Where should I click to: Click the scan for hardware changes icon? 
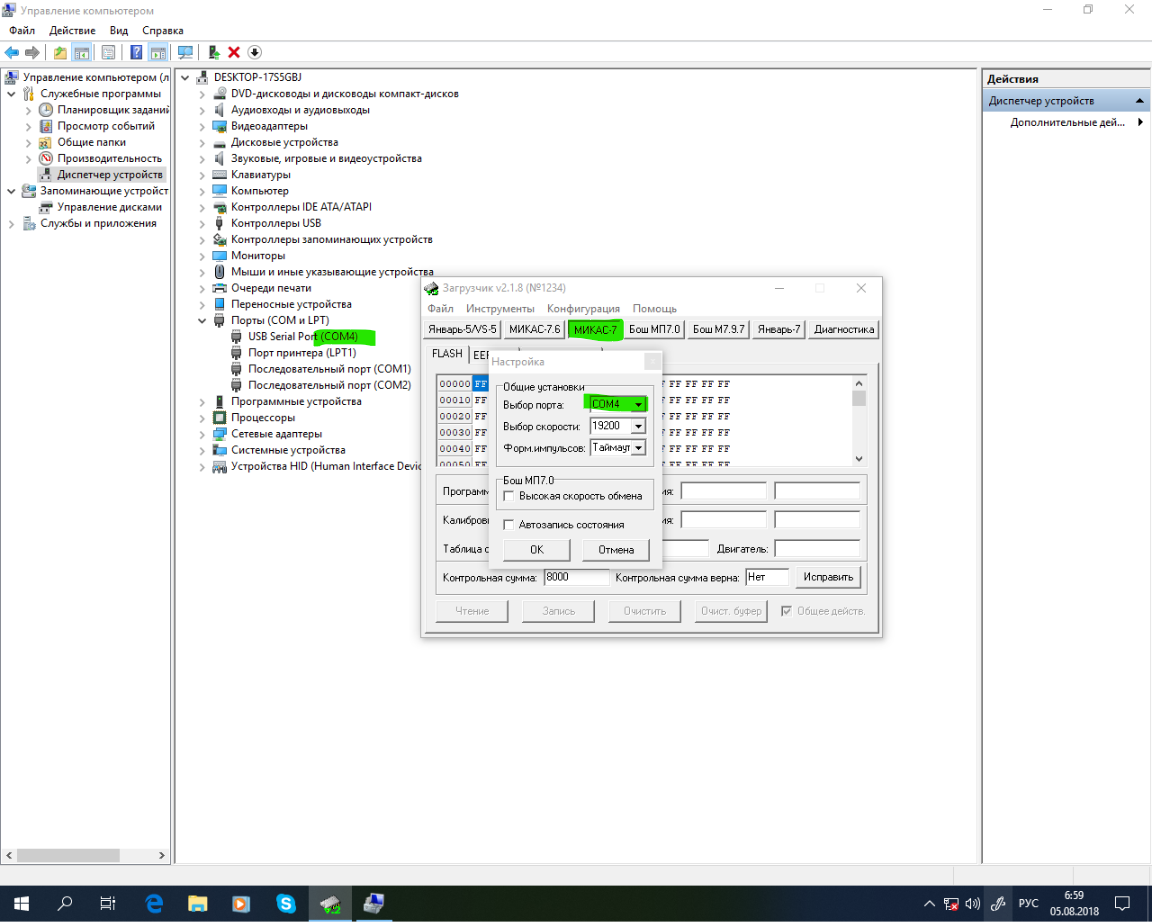pyautogui.click(x=185, y=52)
